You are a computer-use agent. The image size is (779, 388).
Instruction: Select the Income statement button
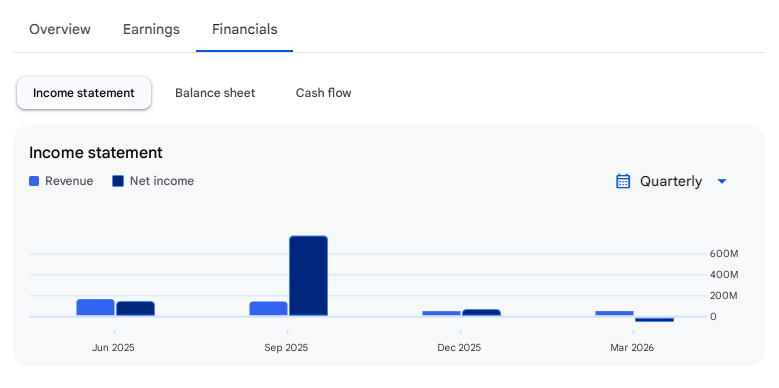83,93
